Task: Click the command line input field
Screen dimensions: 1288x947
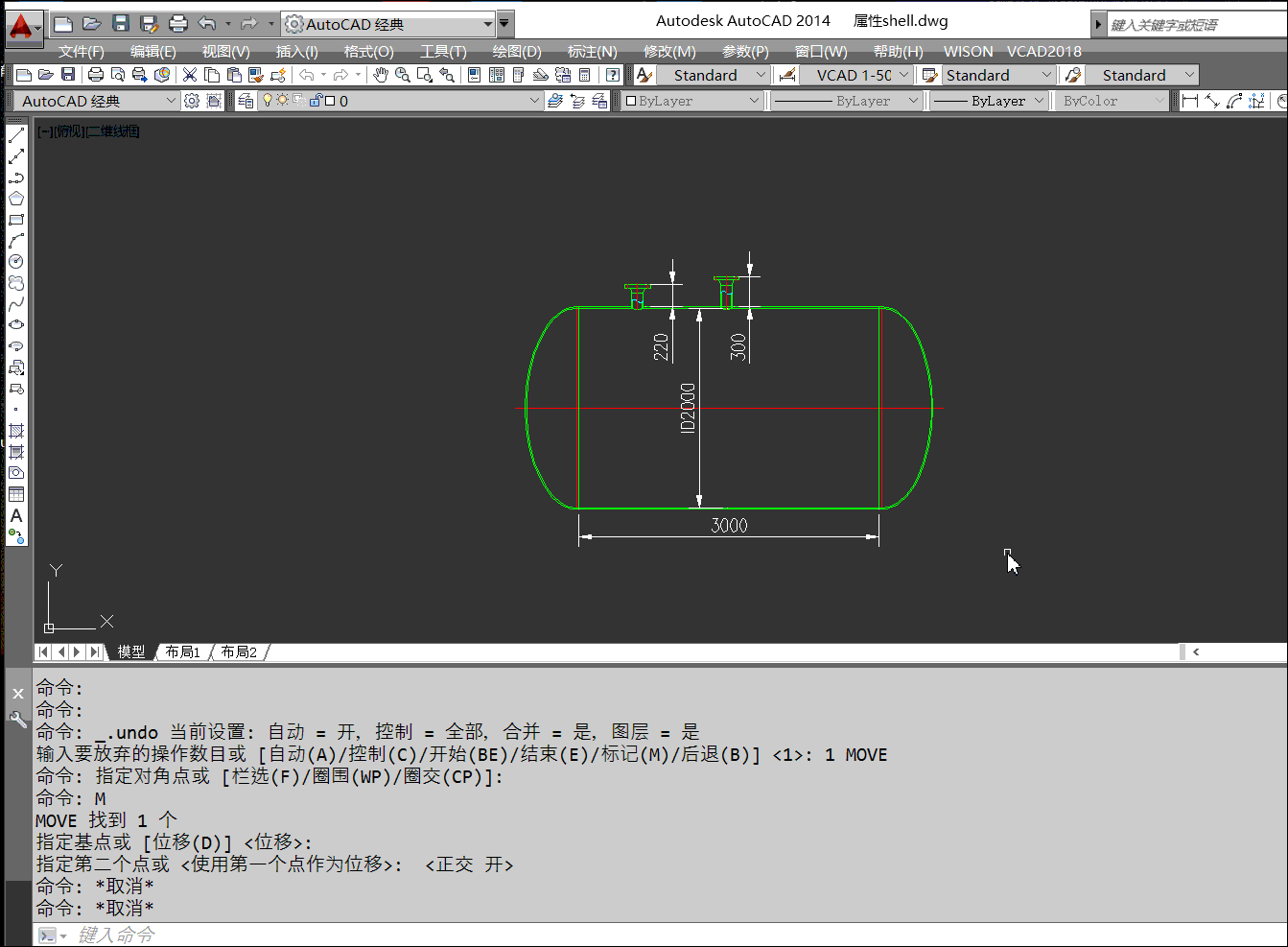Action: (x=575, y=935)
